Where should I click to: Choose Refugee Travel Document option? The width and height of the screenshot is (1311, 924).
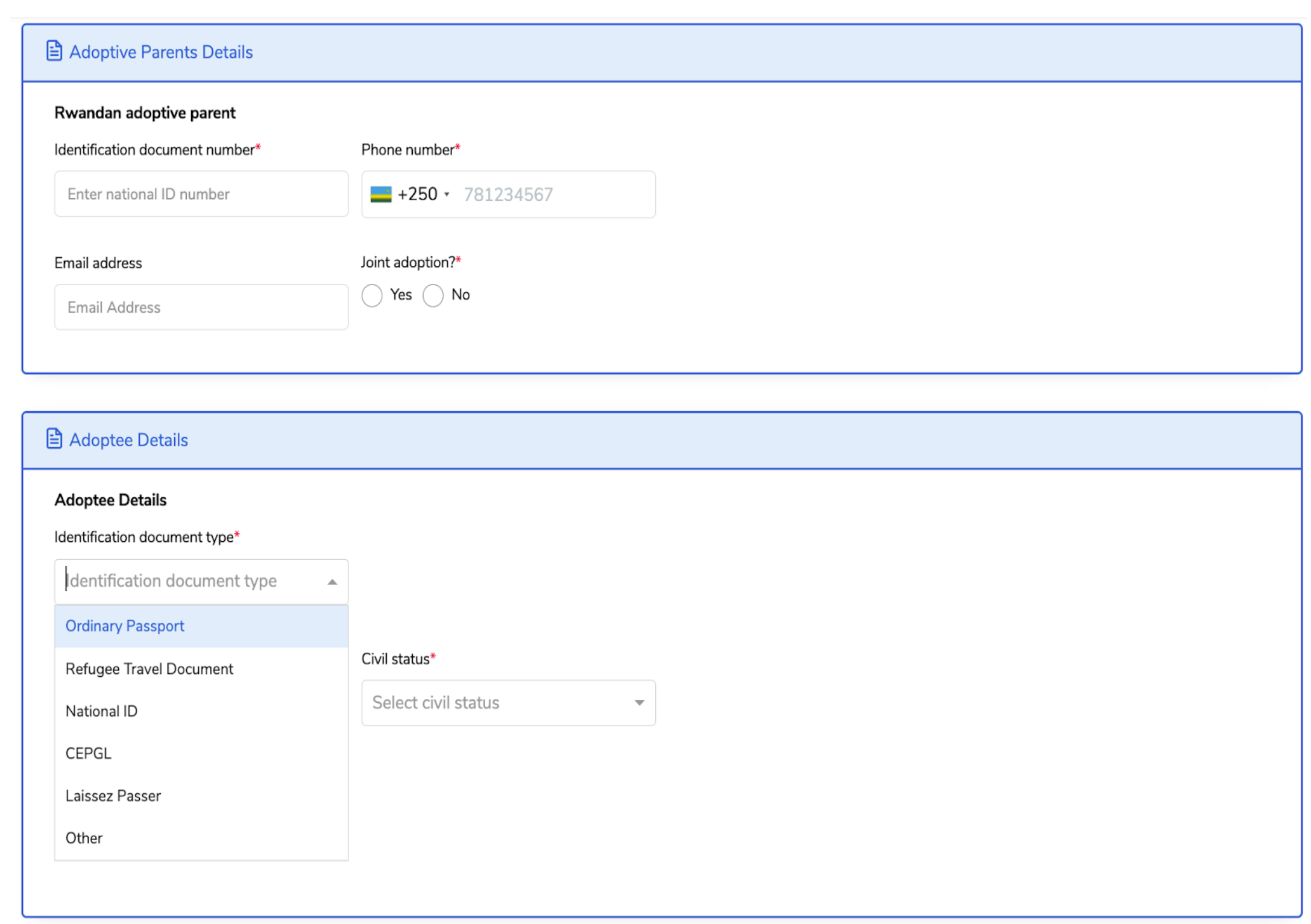[x=149, y=669]
